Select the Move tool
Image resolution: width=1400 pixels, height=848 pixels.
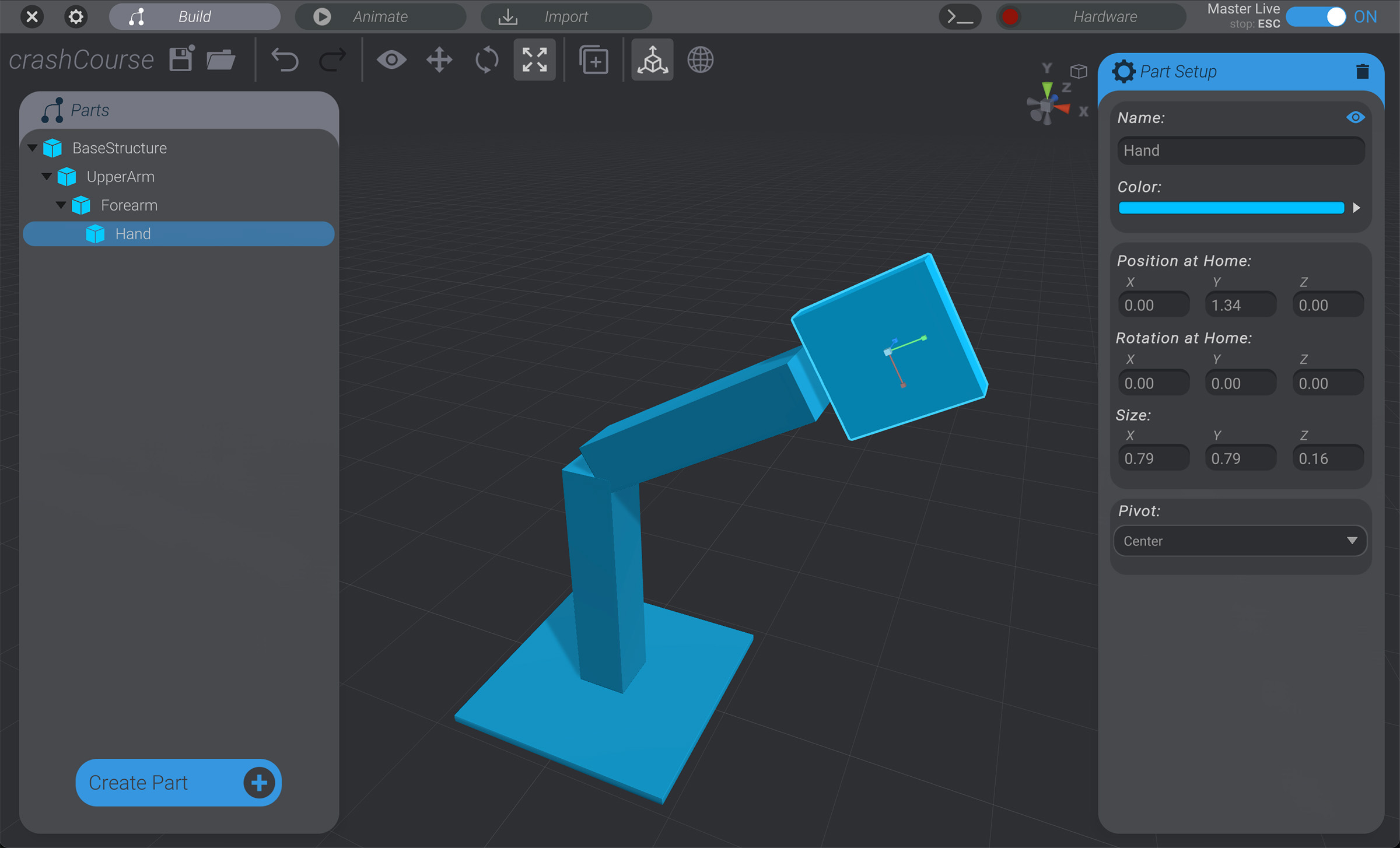[x=439, y=59]
